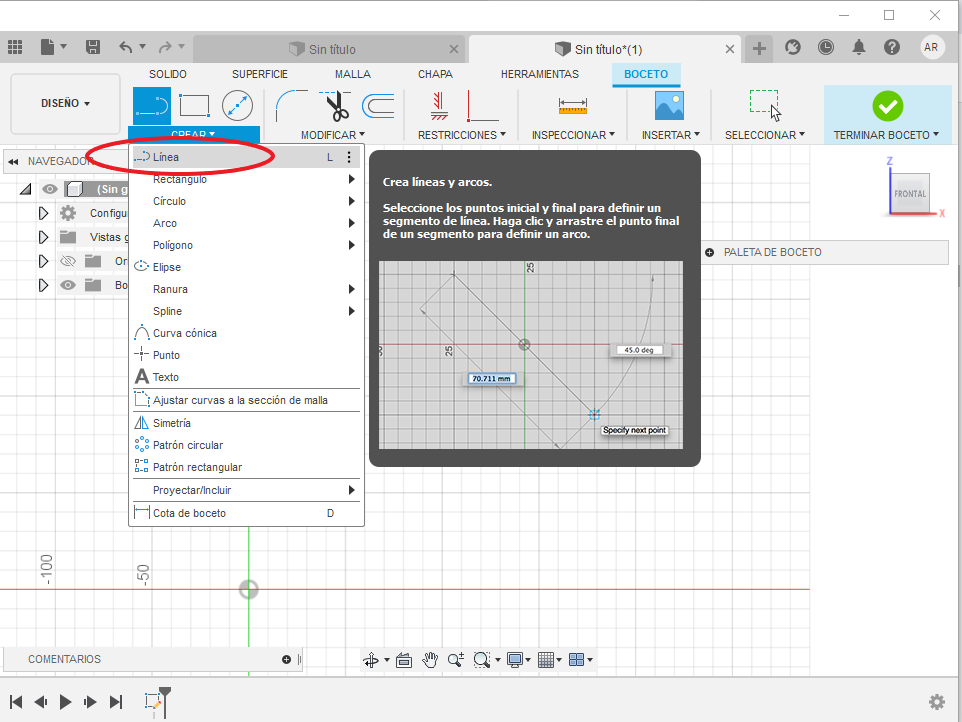Viewport: 962px width, 722px height.
Task: Choose Cota de boceto in the menu
Action: pos(246,513)
